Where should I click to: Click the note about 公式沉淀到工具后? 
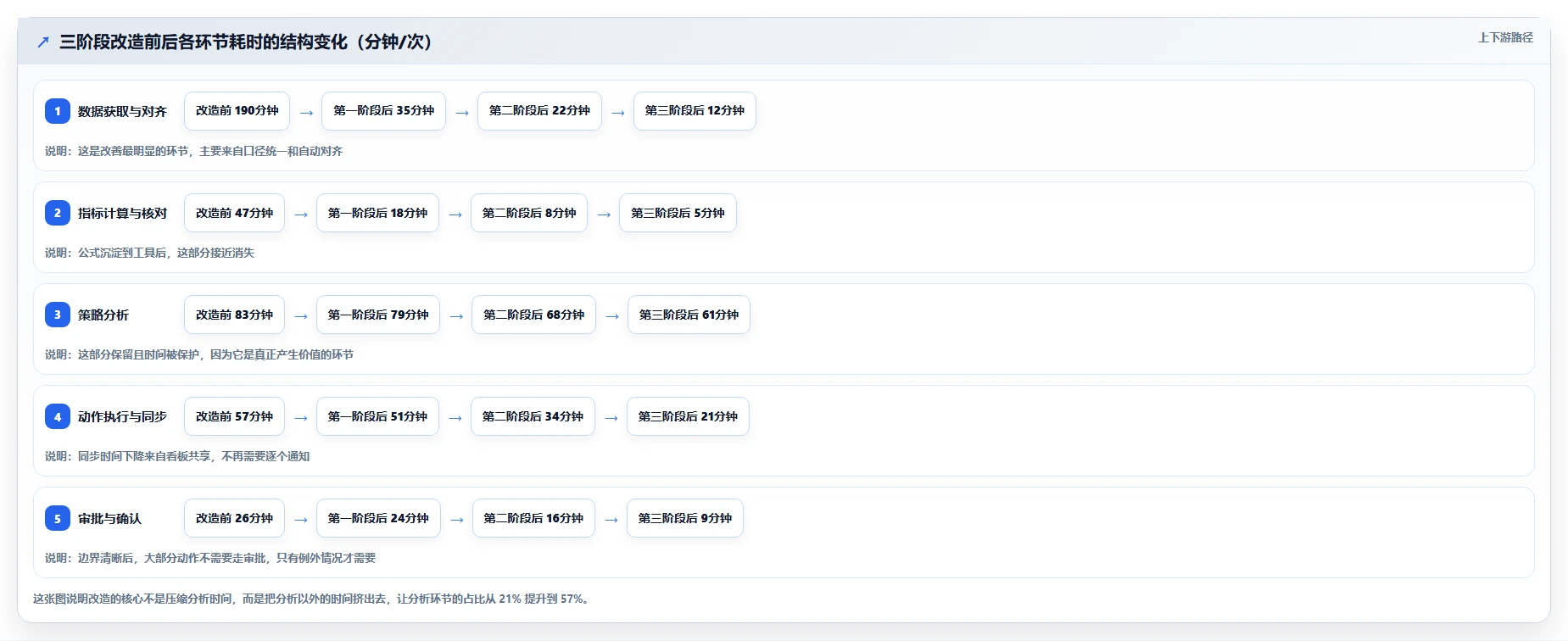[149, 253]
